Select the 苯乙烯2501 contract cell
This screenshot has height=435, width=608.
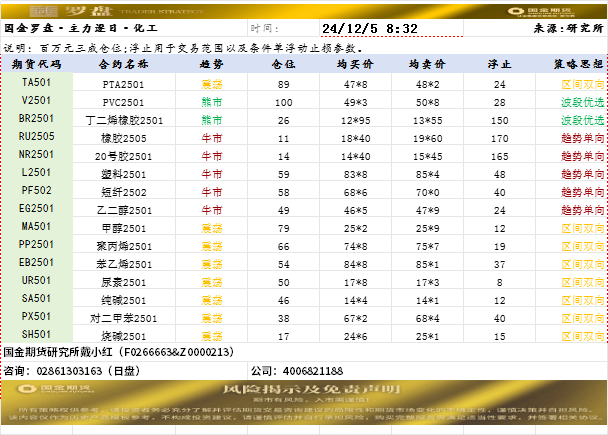124,264
